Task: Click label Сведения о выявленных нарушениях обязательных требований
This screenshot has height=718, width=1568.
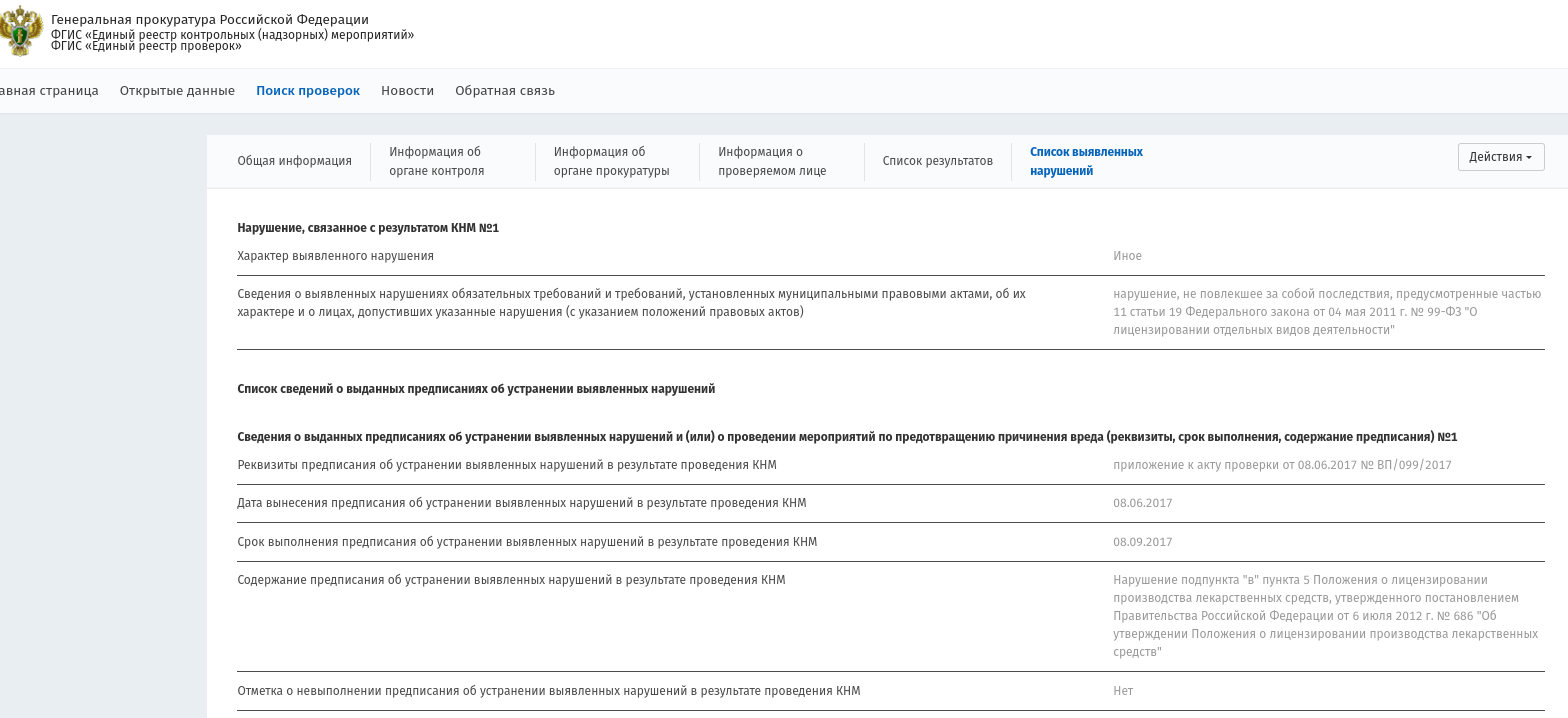Action: click(x=631, y=303)
